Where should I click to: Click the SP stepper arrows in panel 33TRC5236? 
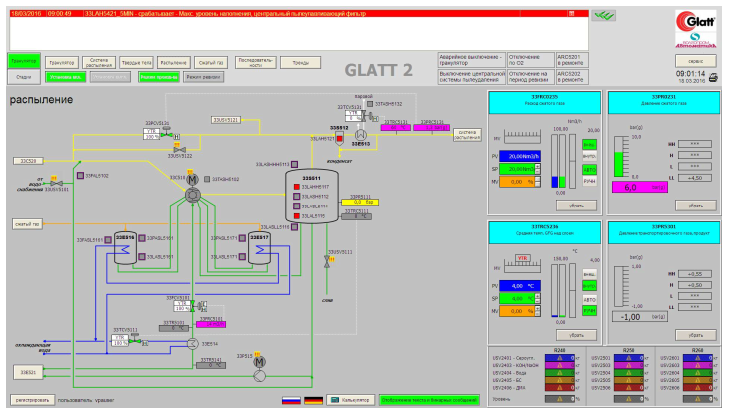[538, 298]
